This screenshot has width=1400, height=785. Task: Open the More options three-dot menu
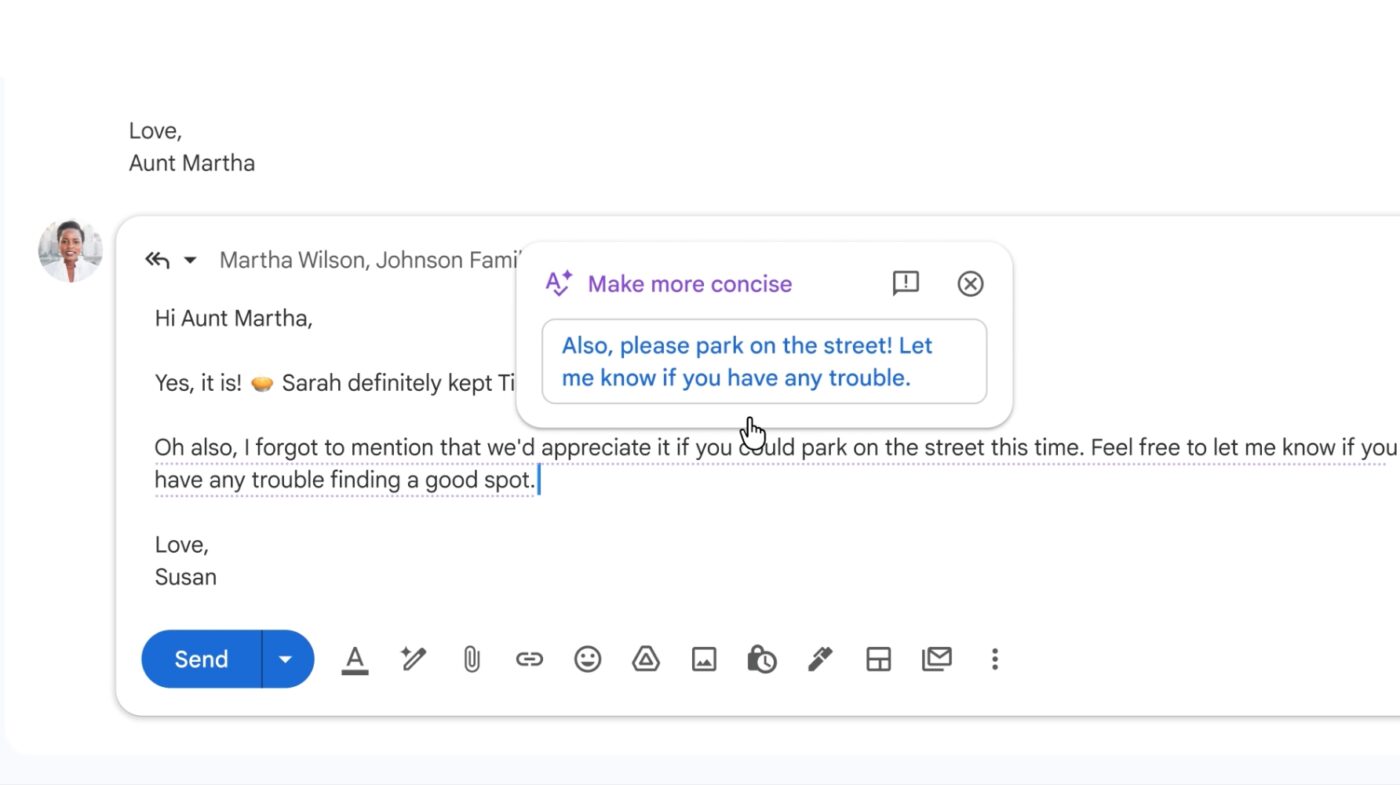coord(994,658)
